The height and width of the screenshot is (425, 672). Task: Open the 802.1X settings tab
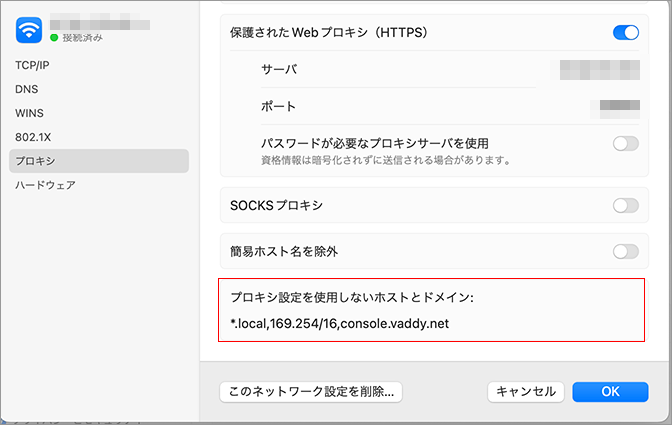click(x=33, y=137)
